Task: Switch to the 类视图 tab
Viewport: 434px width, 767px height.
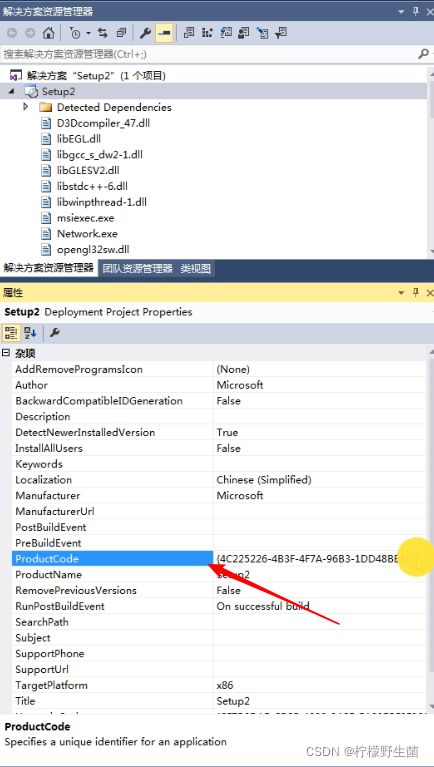Action: tap(195, 269)
